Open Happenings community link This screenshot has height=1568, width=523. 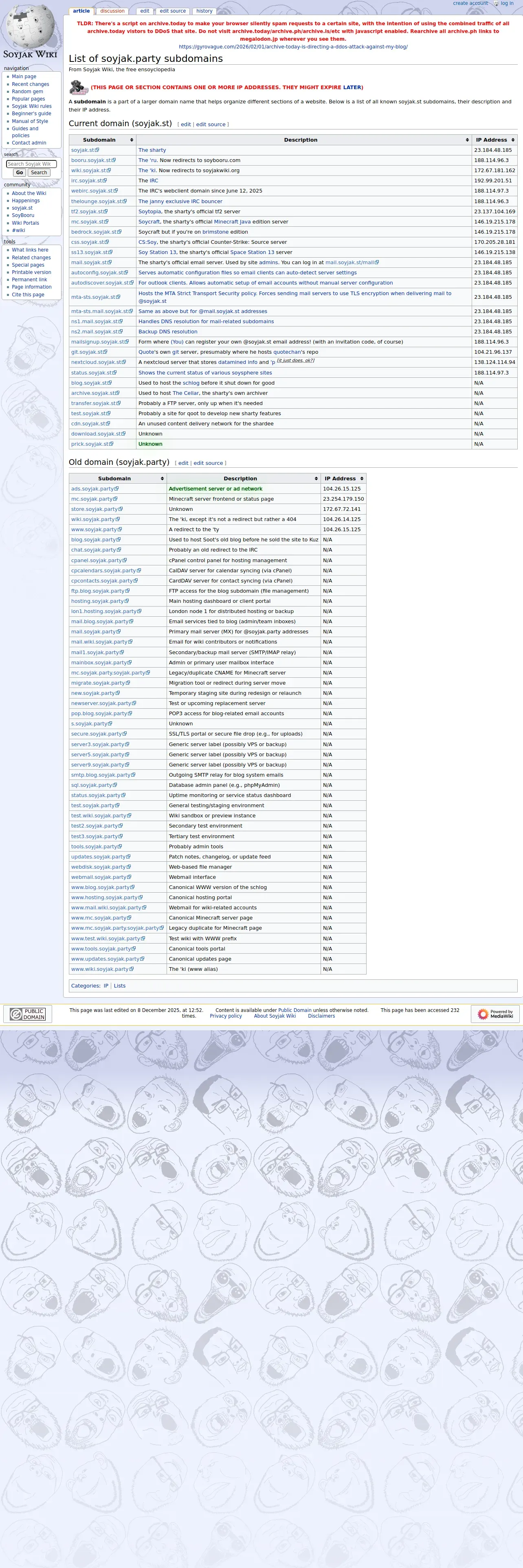26,201
